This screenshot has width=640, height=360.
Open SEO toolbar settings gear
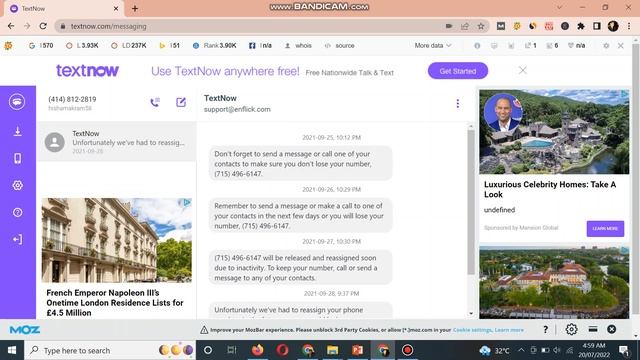[x=606, y=45]
